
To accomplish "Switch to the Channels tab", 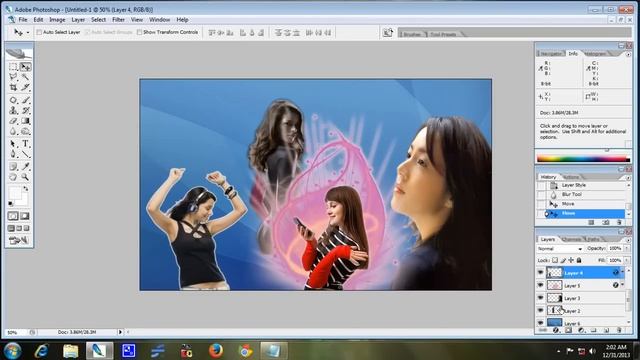I will (571, 239).
